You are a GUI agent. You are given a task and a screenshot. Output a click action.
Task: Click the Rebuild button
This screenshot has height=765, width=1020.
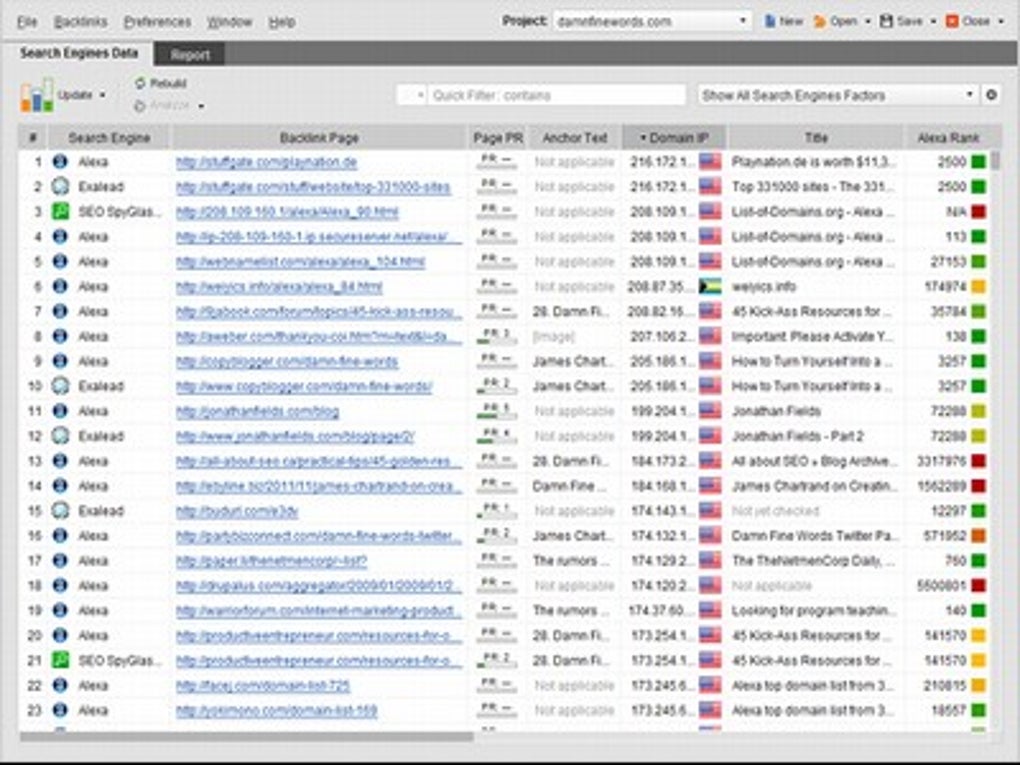pos(161,83)
